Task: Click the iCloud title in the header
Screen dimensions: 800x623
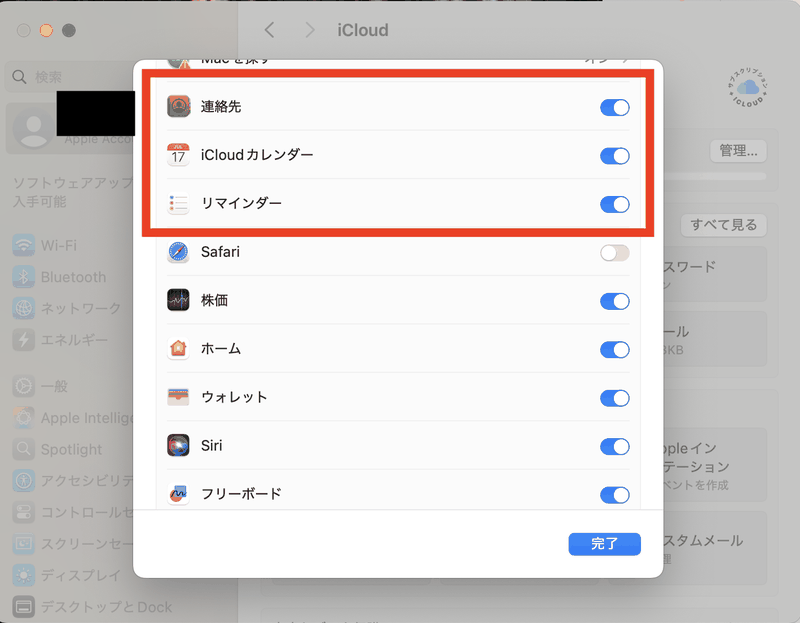Action: tap(363, 30)
